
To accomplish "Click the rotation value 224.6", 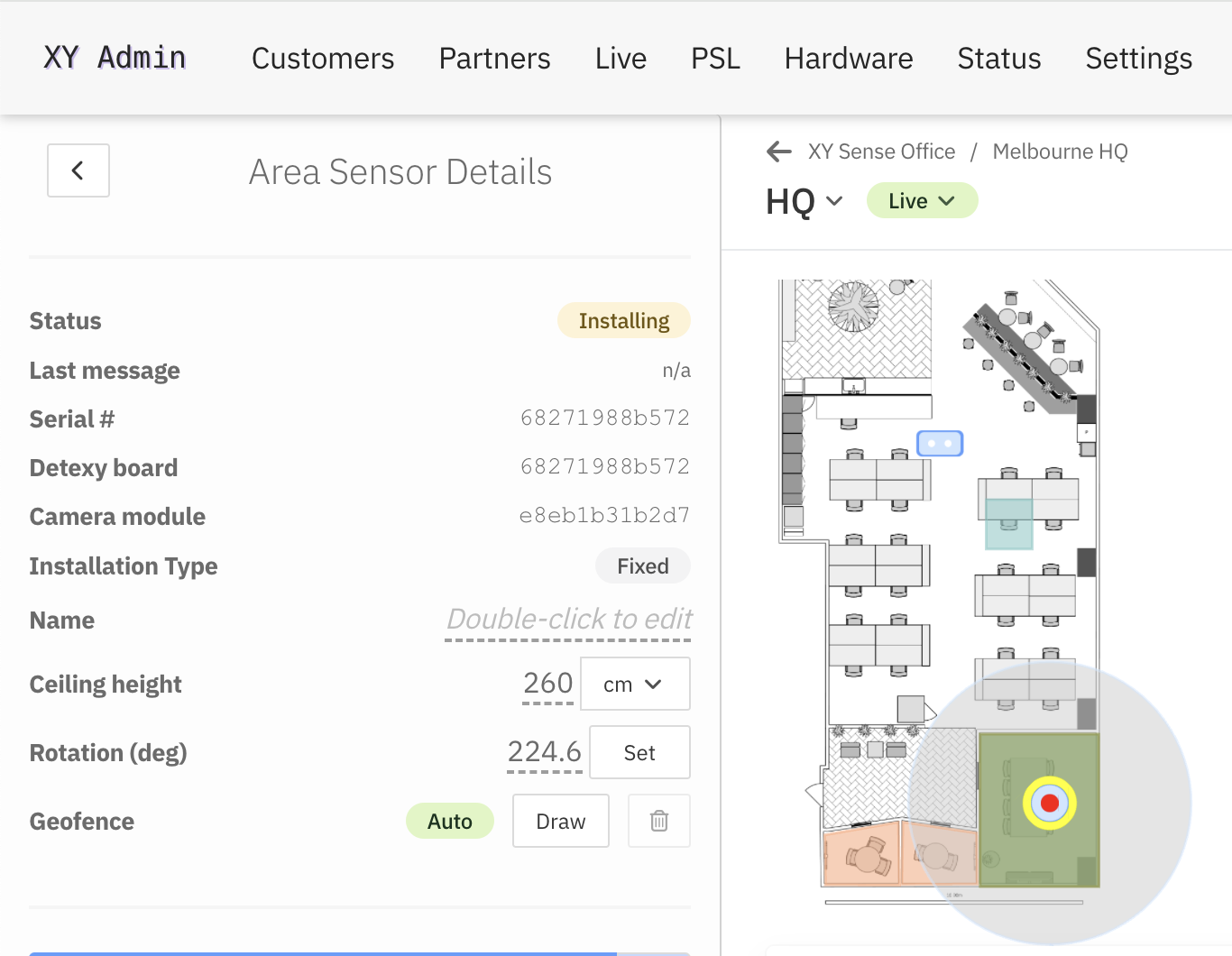I will (545, 752).
